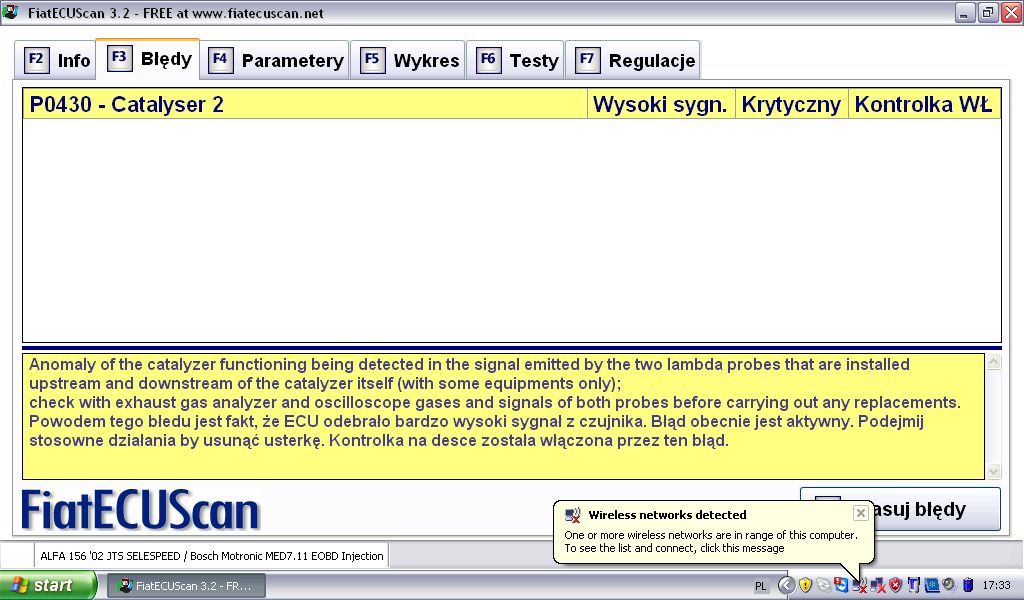
Task: Click the grey sync arrows tray icon
Action: [824, 586]
